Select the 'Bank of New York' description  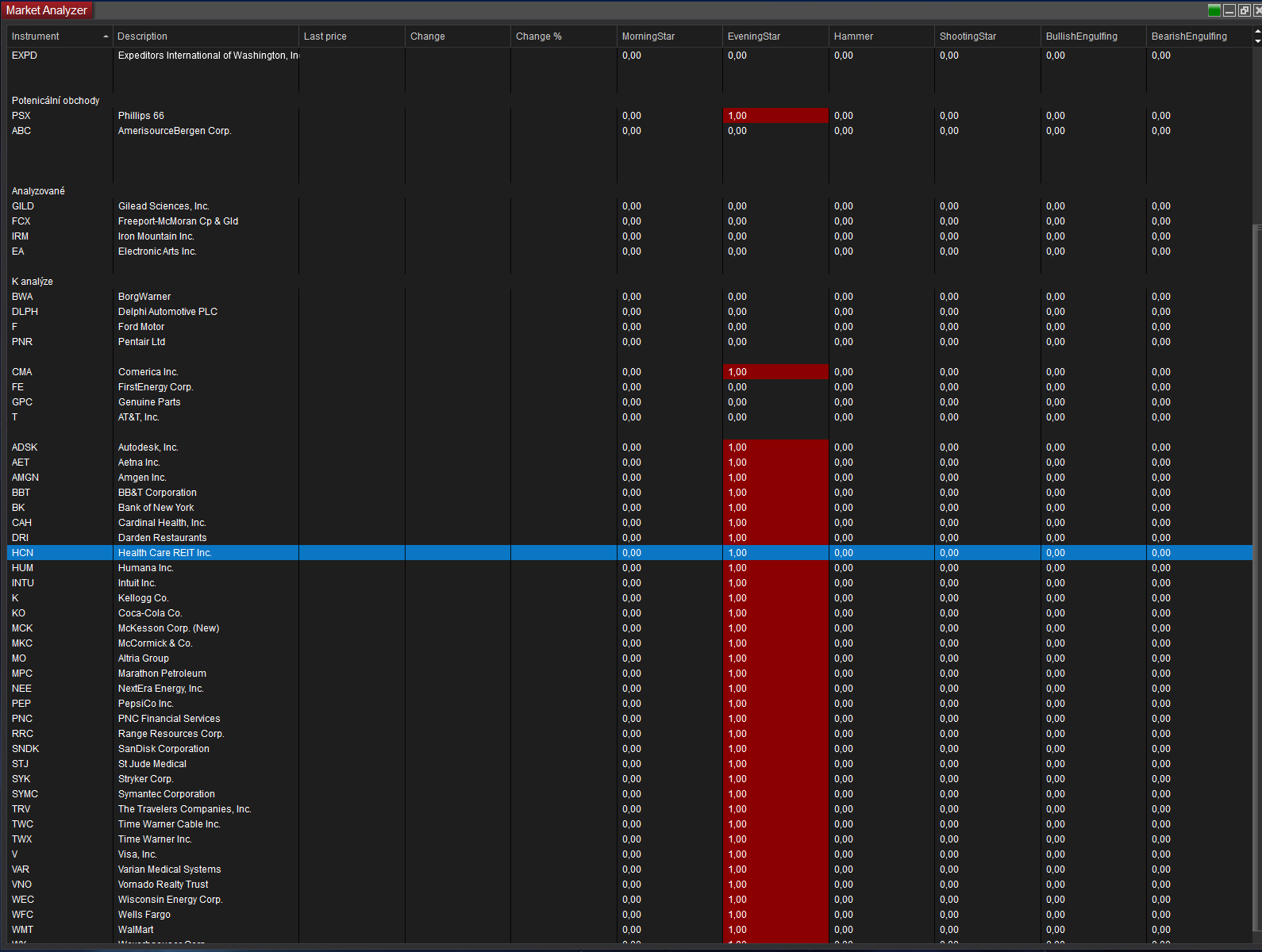tap(156, 508)
